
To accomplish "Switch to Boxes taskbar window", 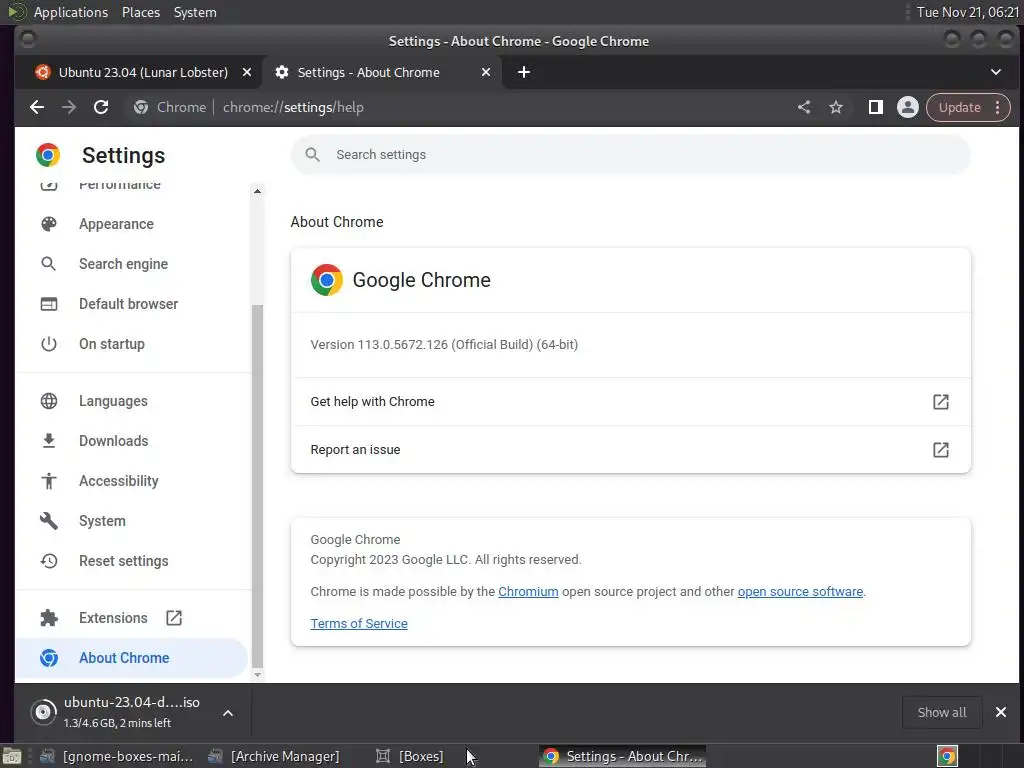I will pyautogui.click(x=410, y=756).
